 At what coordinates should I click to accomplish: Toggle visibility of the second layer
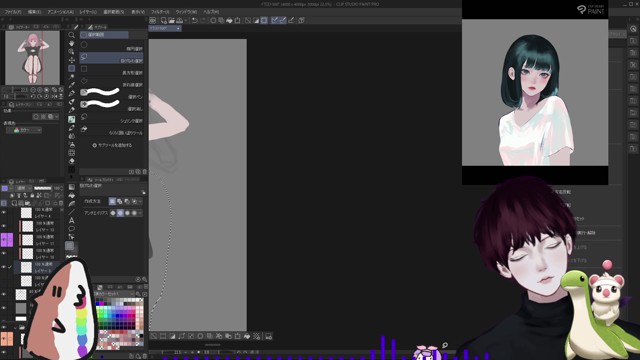click(4, 226)
